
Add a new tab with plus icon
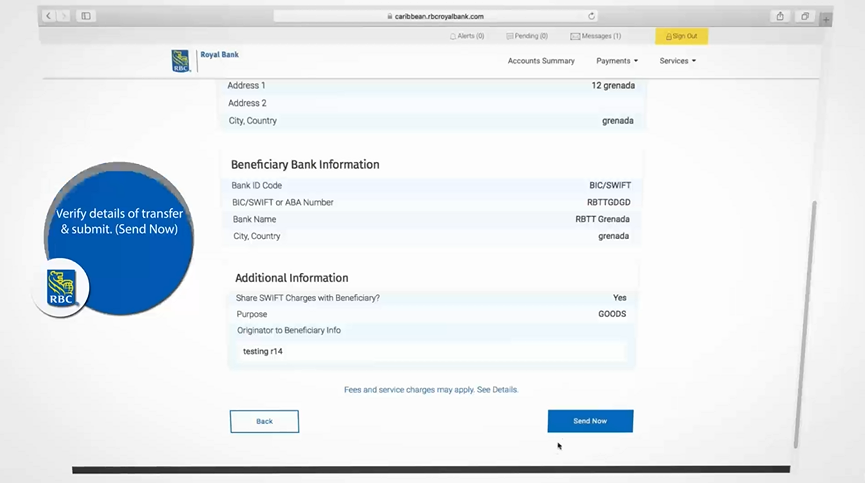click(x=825, y=19)
